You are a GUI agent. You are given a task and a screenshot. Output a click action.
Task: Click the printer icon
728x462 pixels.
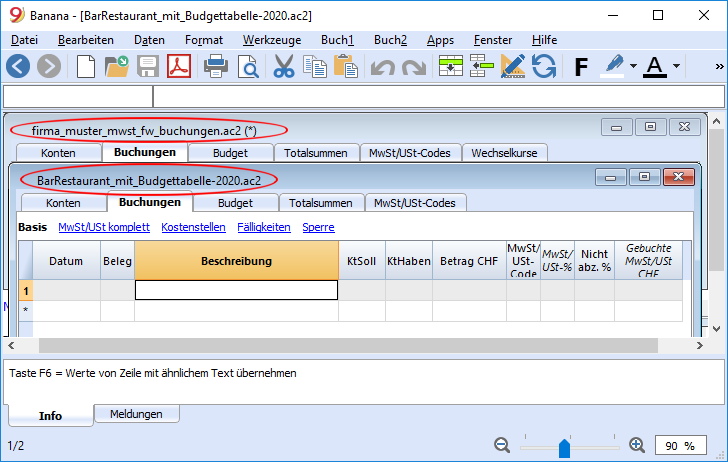pos(216,66)
